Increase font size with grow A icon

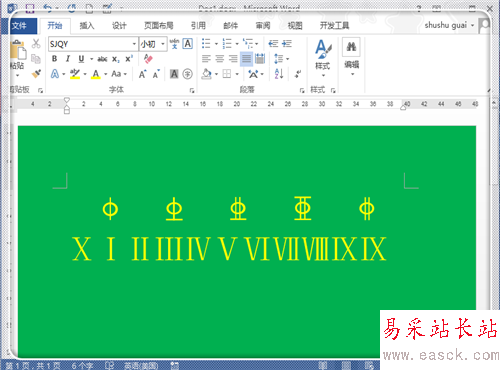(142, 74)
